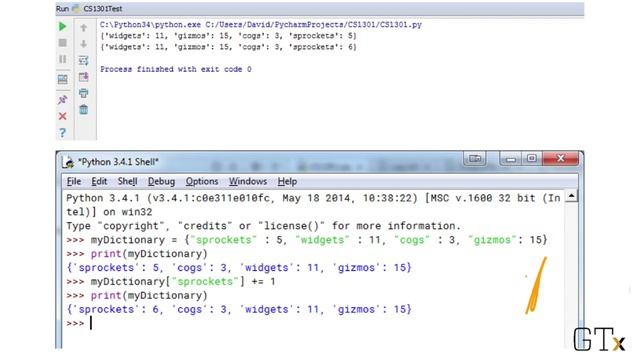
Task: Click the 'Type "copyright", "credits"' info line
Action: (264, 226)
